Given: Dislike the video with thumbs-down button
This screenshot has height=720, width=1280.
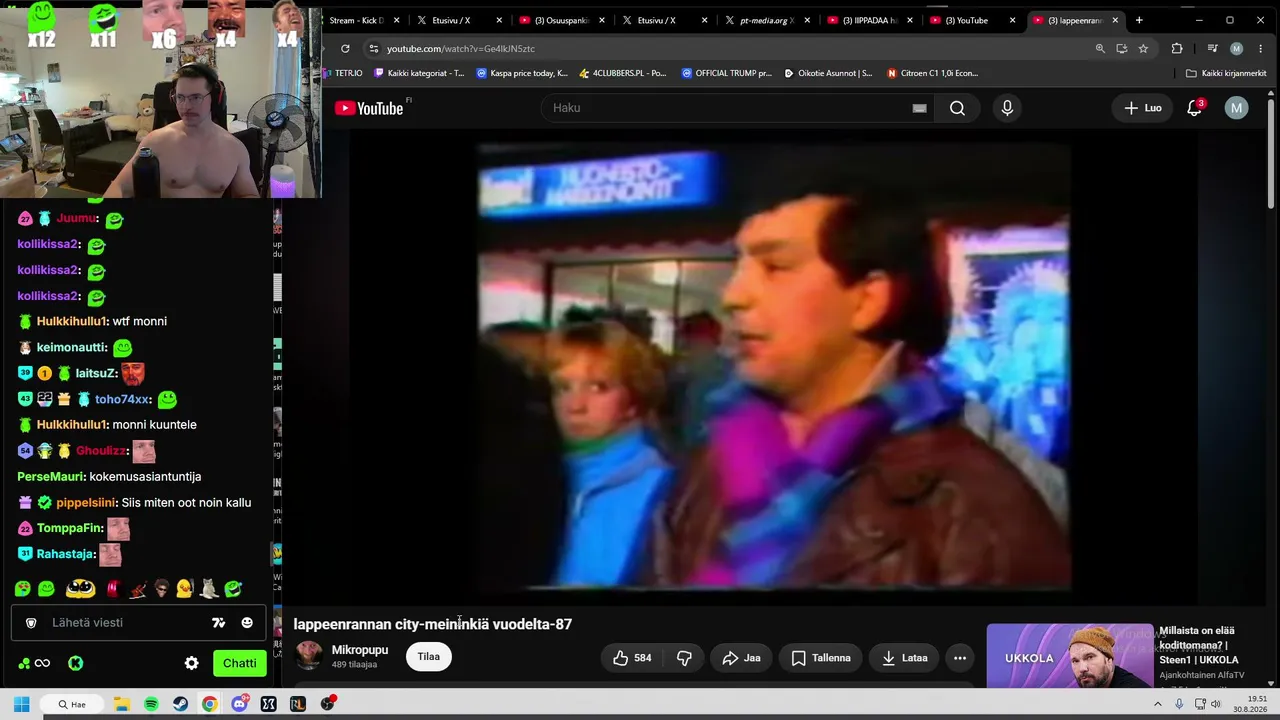Looking at the screenshot, I should (684, 658).
